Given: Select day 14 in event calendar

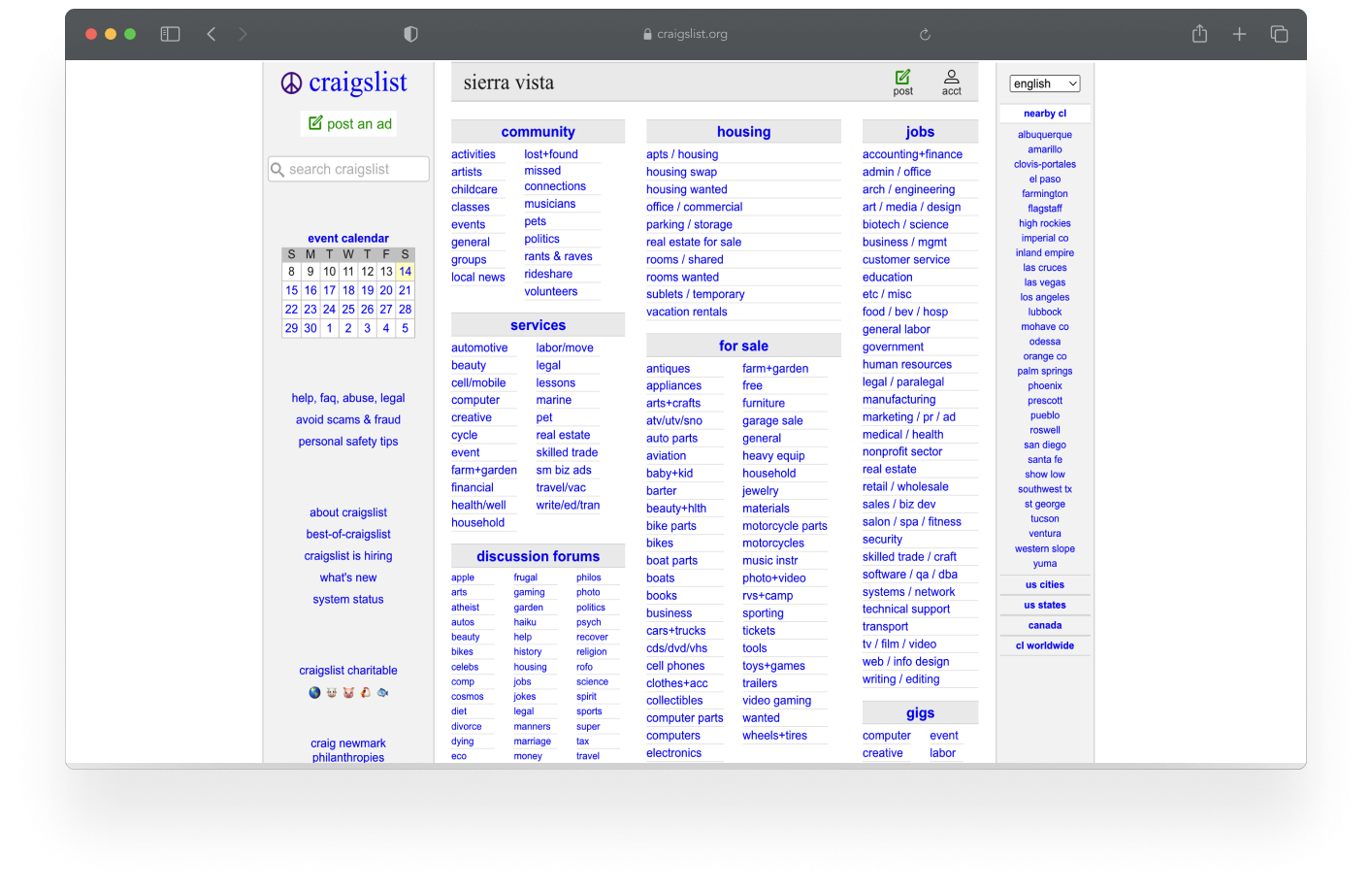Looking at the screenshot, I should coord(405,272).
